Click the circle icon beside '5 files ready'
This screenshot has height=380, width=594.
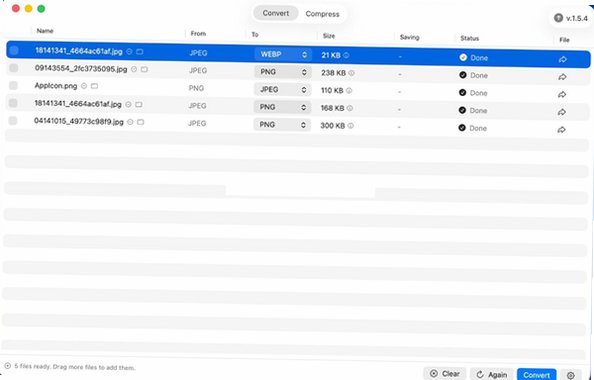(x=8, y=366)
